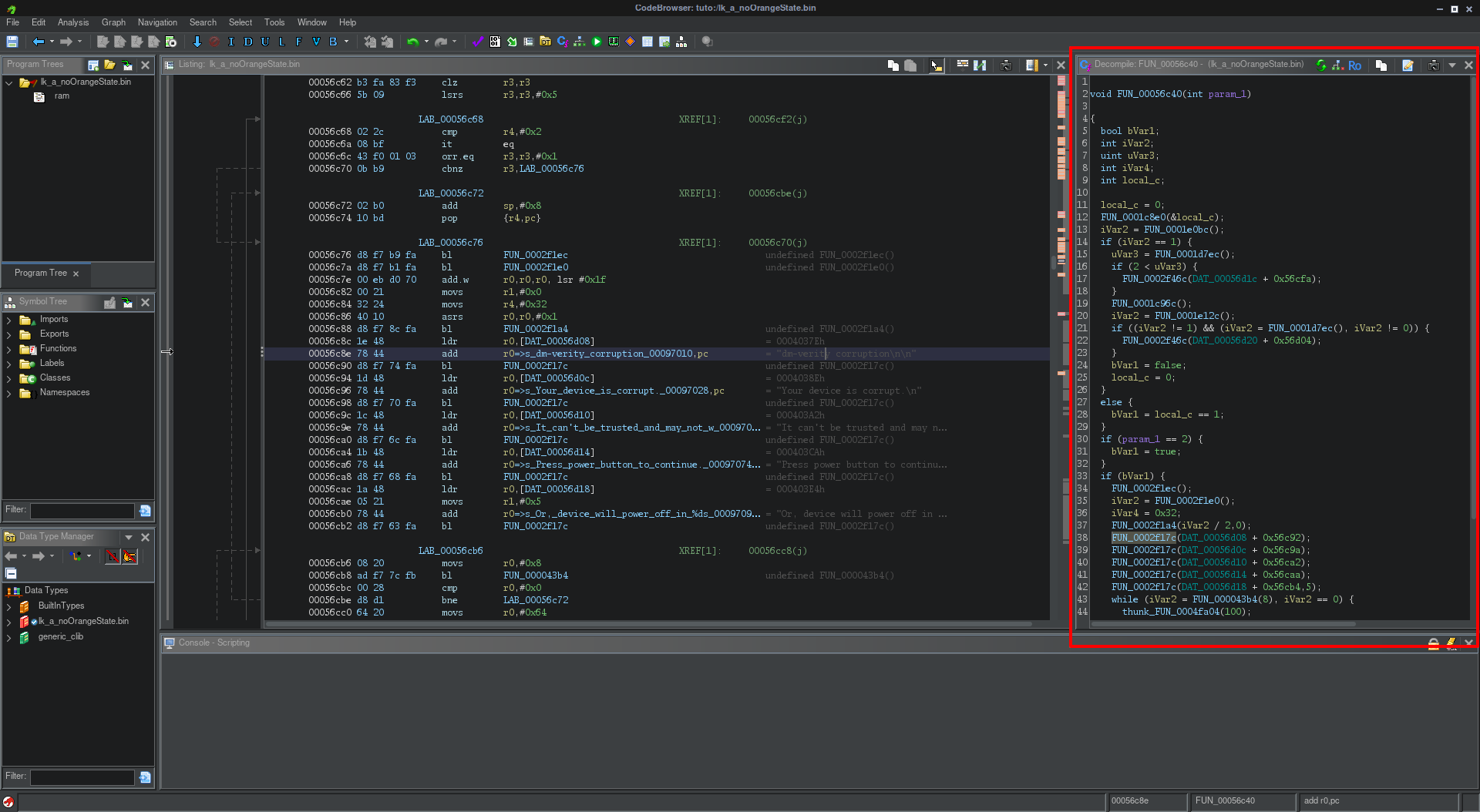Re-decompile using the green refresh icon
The image size is (1480, 812).
[1321, 65]
